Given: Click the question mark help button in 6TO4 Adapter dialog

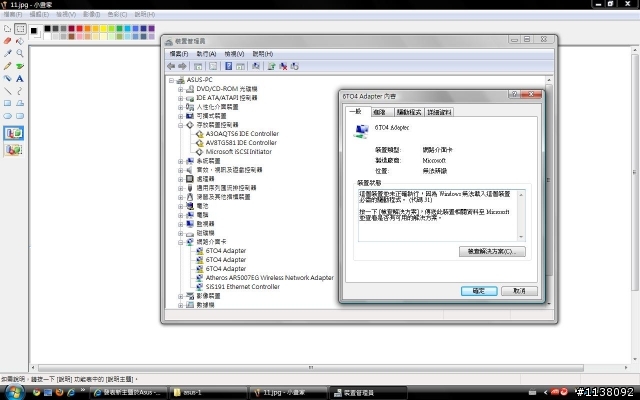Looking at the screenshot, I should pos(514,94).
